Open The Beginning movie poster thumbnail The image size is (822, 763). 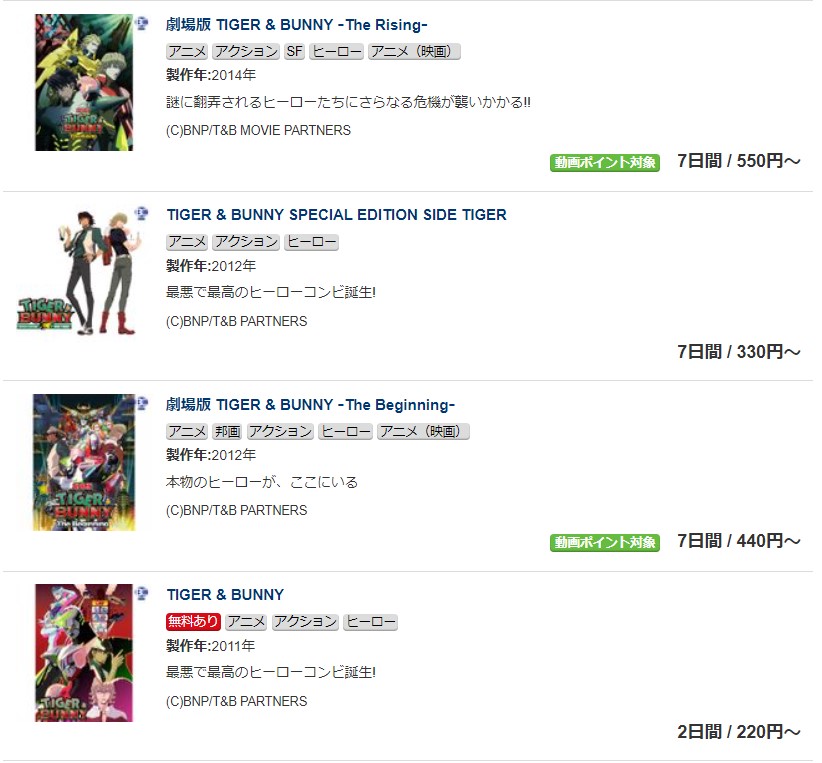click(x=84, y=463)
